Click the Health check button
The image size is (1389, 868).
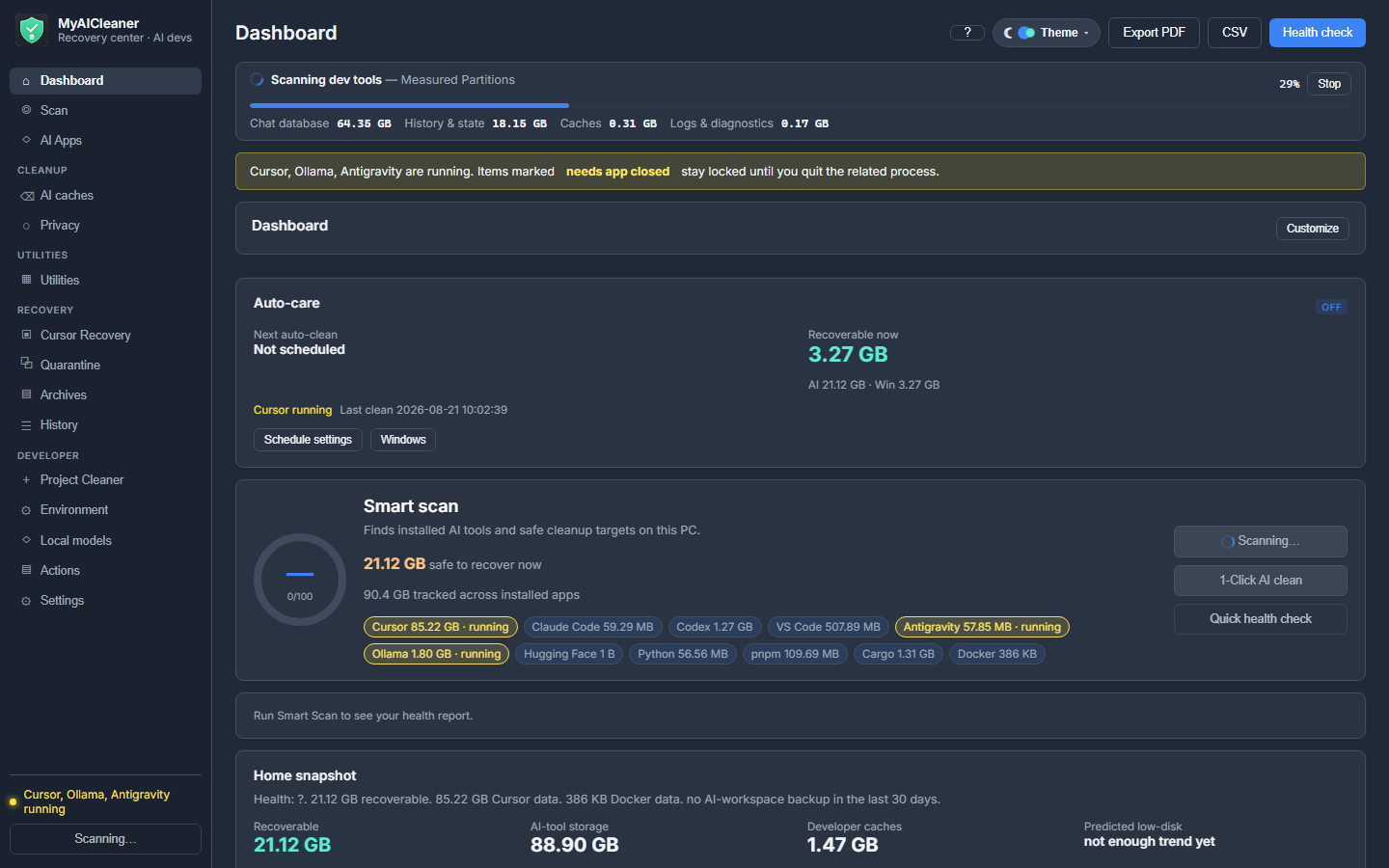pos(1318,33)
